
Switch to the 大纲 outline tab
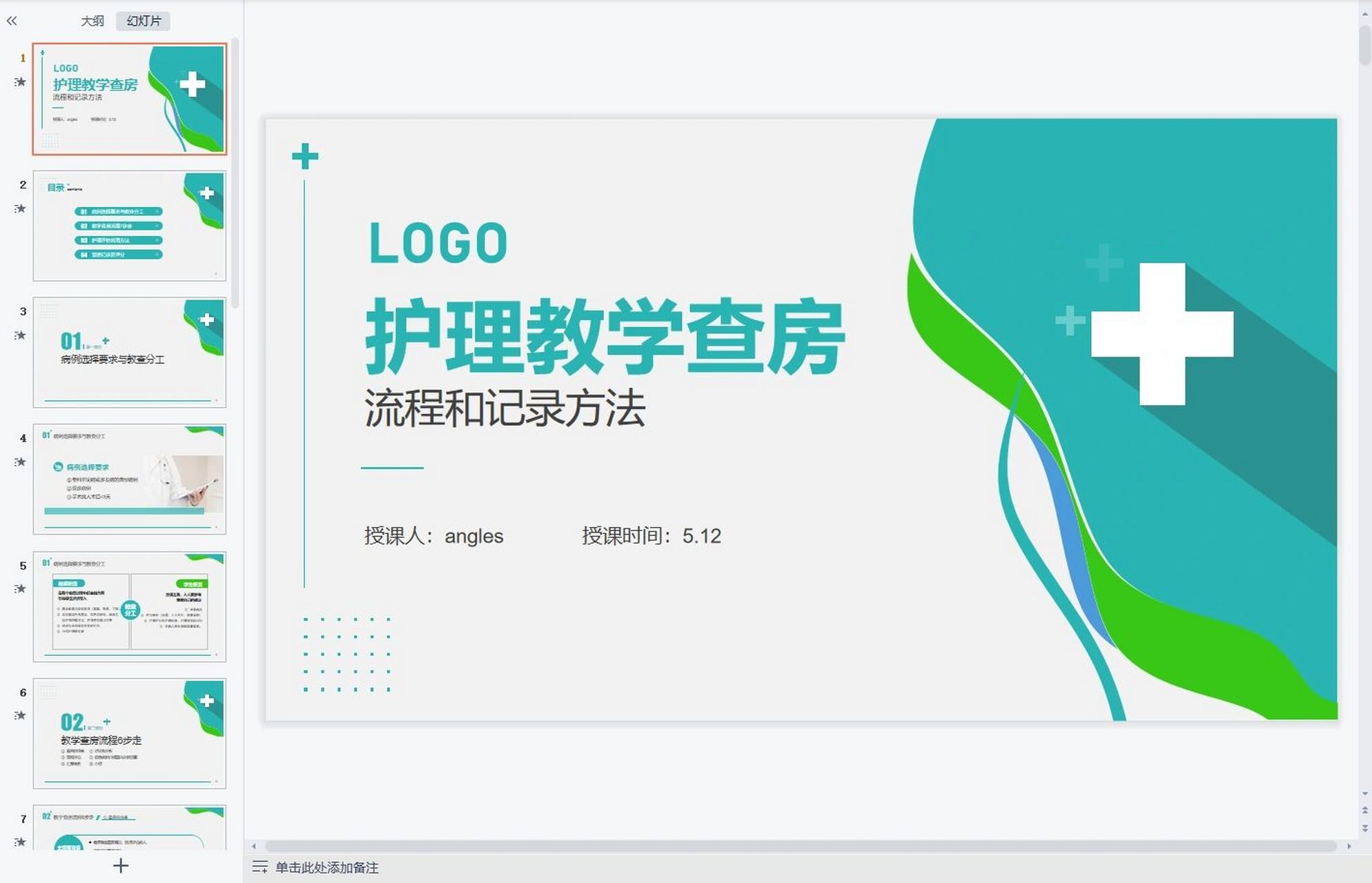coord(92,21)
